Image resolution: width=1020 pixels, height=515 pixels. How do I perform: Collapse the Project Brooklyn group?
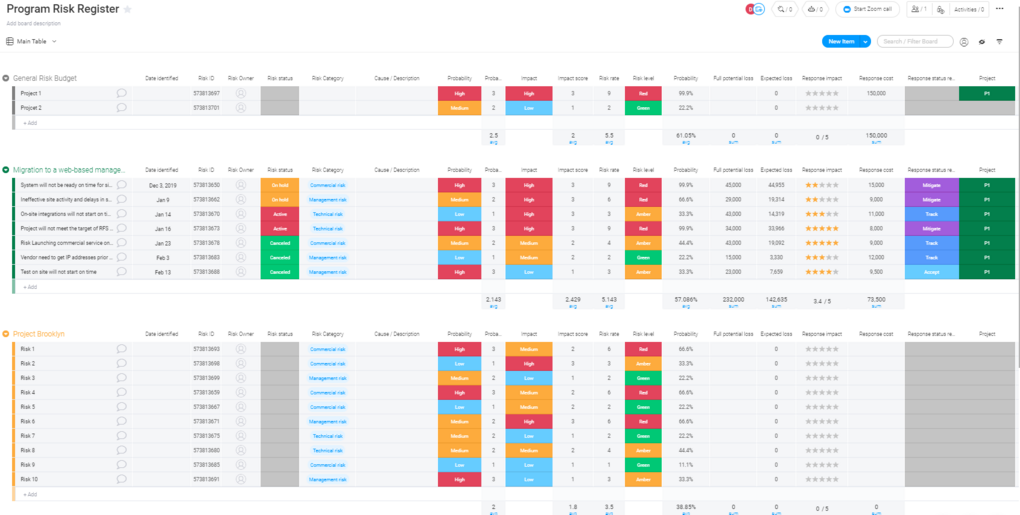click(x=7, y=334)
